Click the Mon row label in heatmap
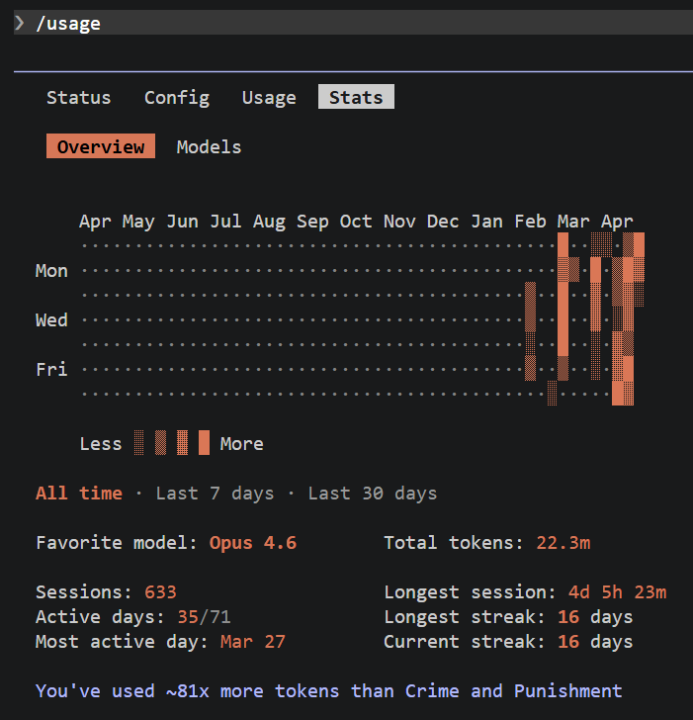This screenshot has height=720, width=693. tap(52, 271)
